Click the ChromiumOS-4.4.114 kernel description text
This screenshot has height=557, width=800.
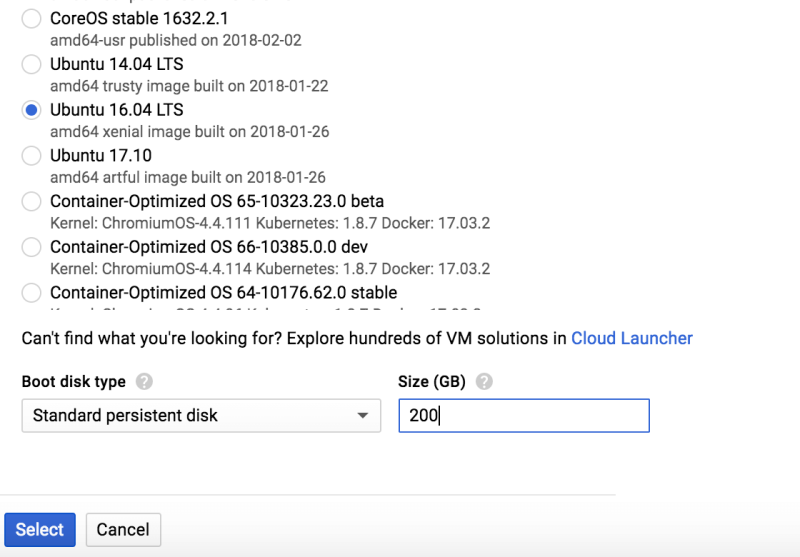(x=270, y=269)
